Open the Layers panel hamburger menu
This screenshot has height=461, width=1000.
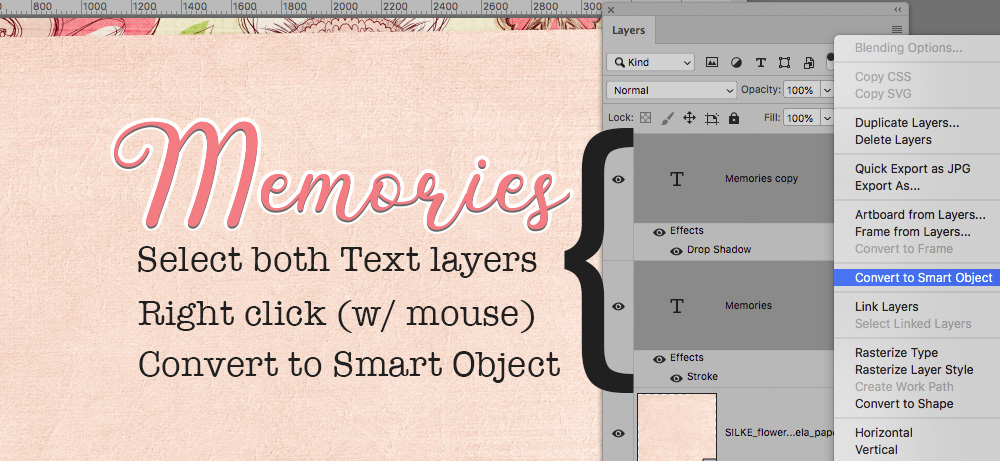tap(897, 29)
